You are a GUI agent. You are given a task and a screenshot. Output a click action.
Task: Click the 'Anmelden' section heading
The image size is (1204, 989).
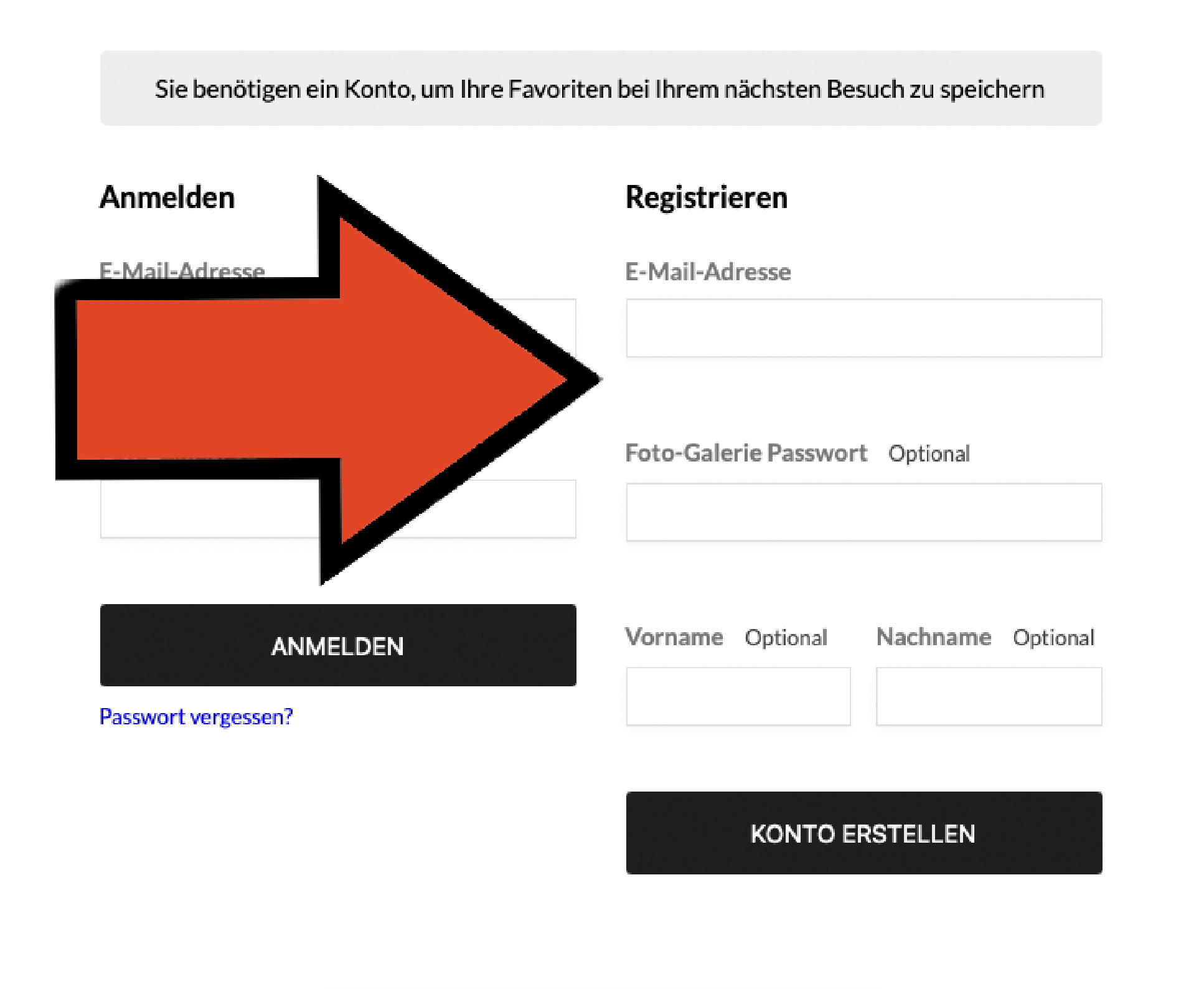click(167, 197)
